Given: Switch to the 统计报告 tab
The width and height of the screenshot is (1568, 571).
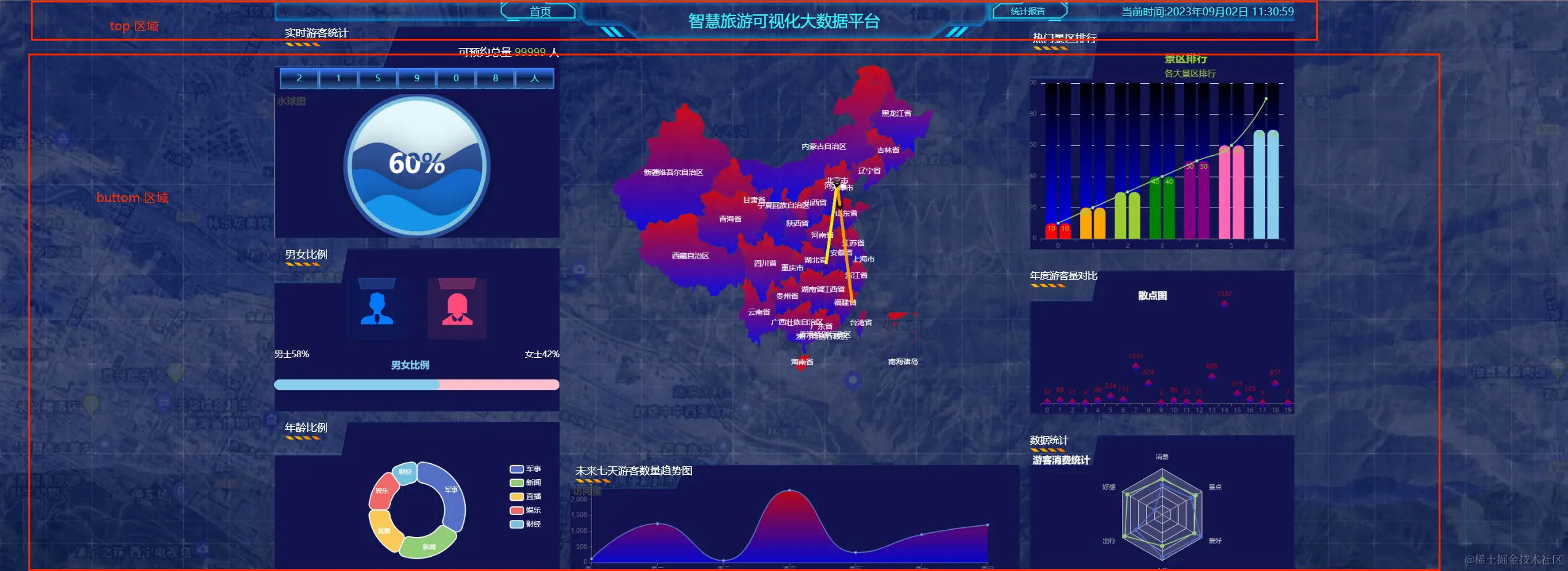Looking at the screenshot, I should click(1028, 11).
